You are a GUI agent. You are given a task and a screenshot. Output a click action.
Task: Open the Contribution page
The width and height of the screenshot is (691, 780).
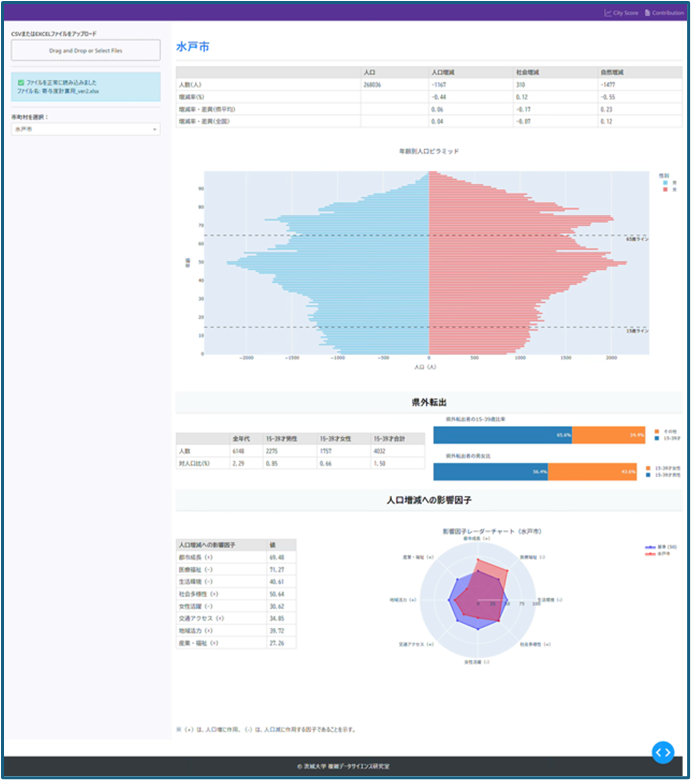(x=668, y=13)
